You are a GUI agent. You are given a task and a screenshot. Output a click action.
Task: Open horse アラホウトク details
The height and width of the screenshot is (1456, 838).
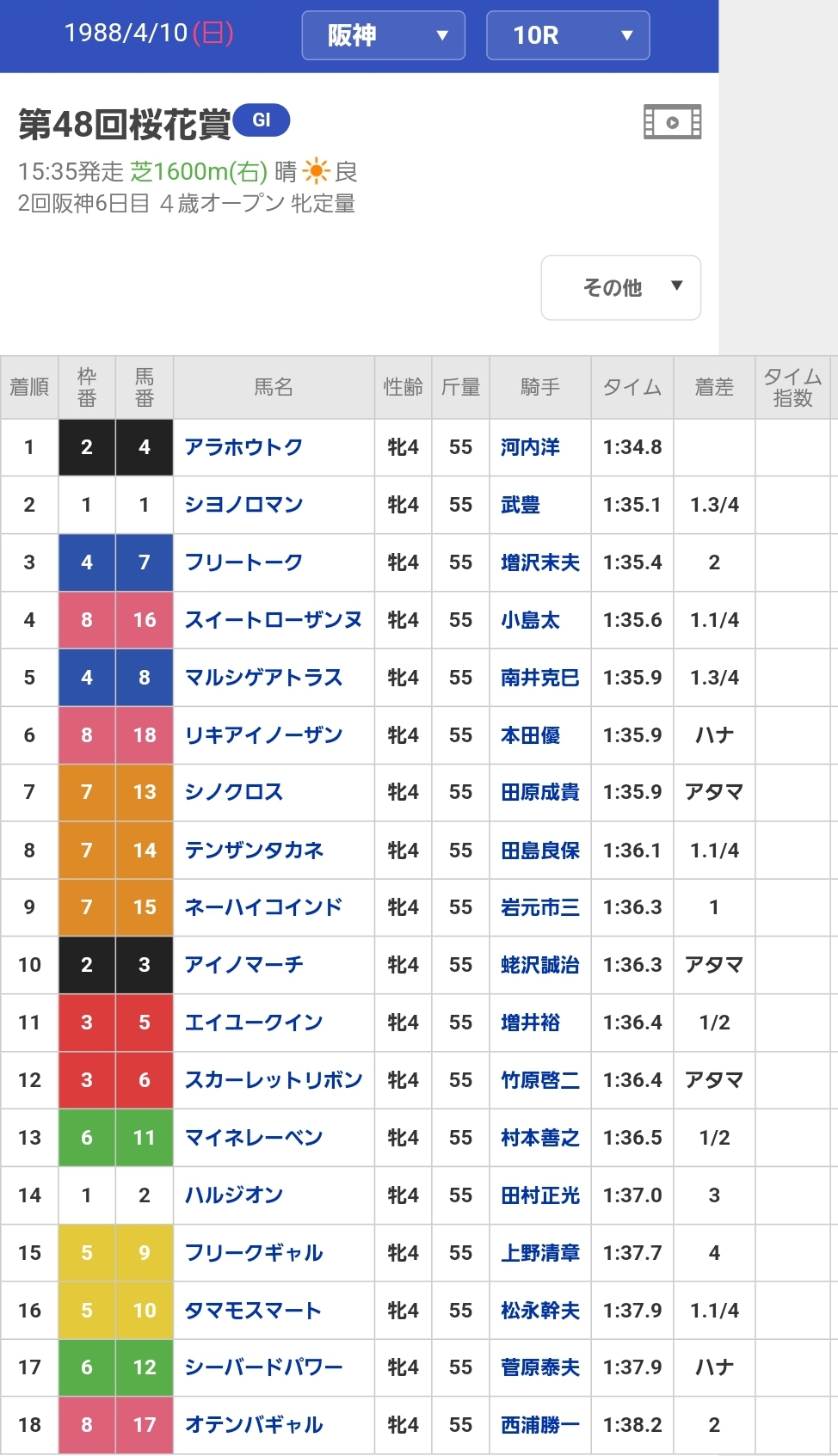pos(243,447)
